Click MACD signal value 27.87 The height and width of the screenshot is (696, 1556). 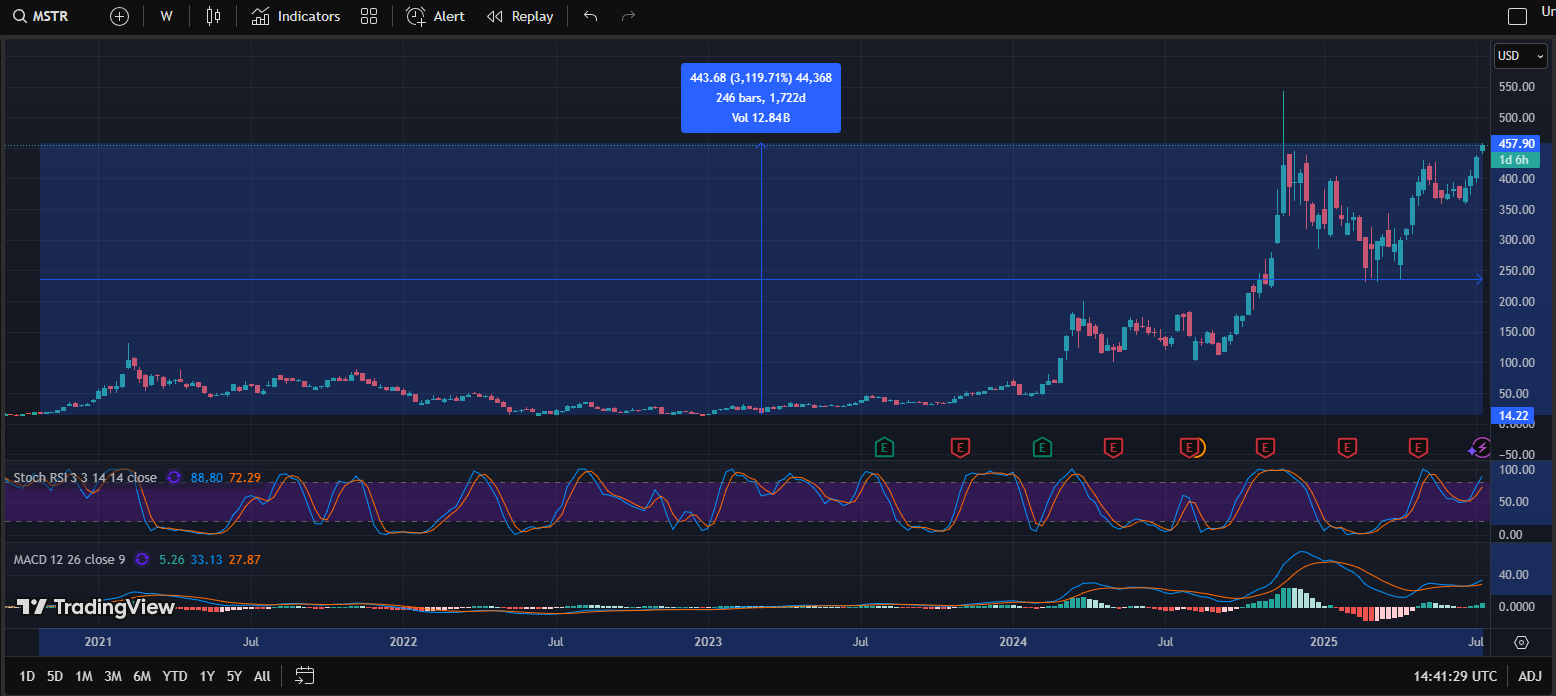click(x=244, y=559)
